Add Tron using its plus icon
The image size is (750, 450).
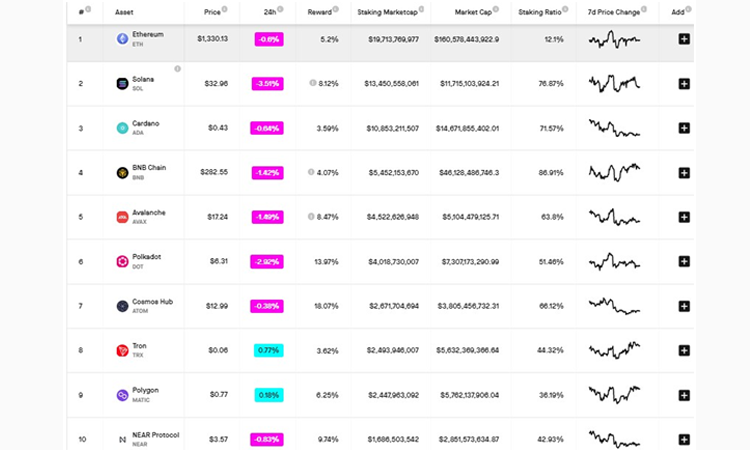[x=684, y=351]
